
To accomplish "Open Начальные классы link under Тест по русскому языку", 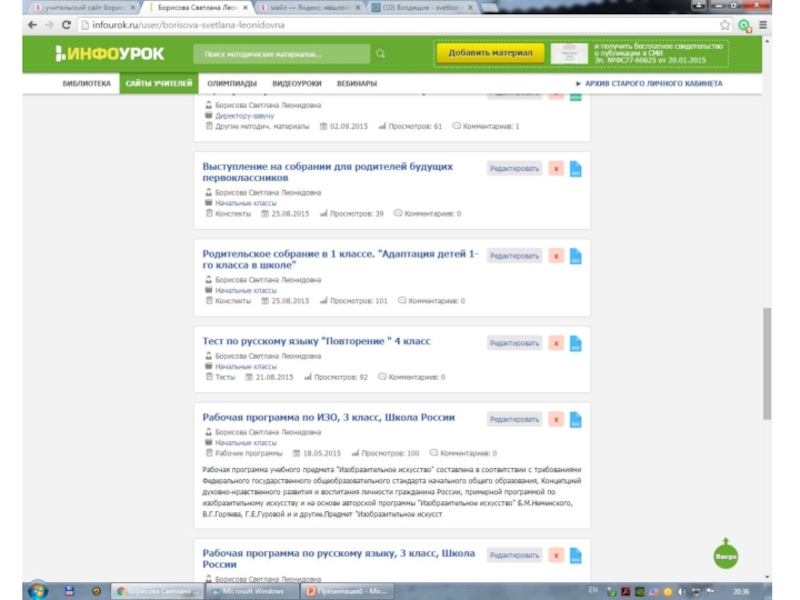I will tap(246, 367).
